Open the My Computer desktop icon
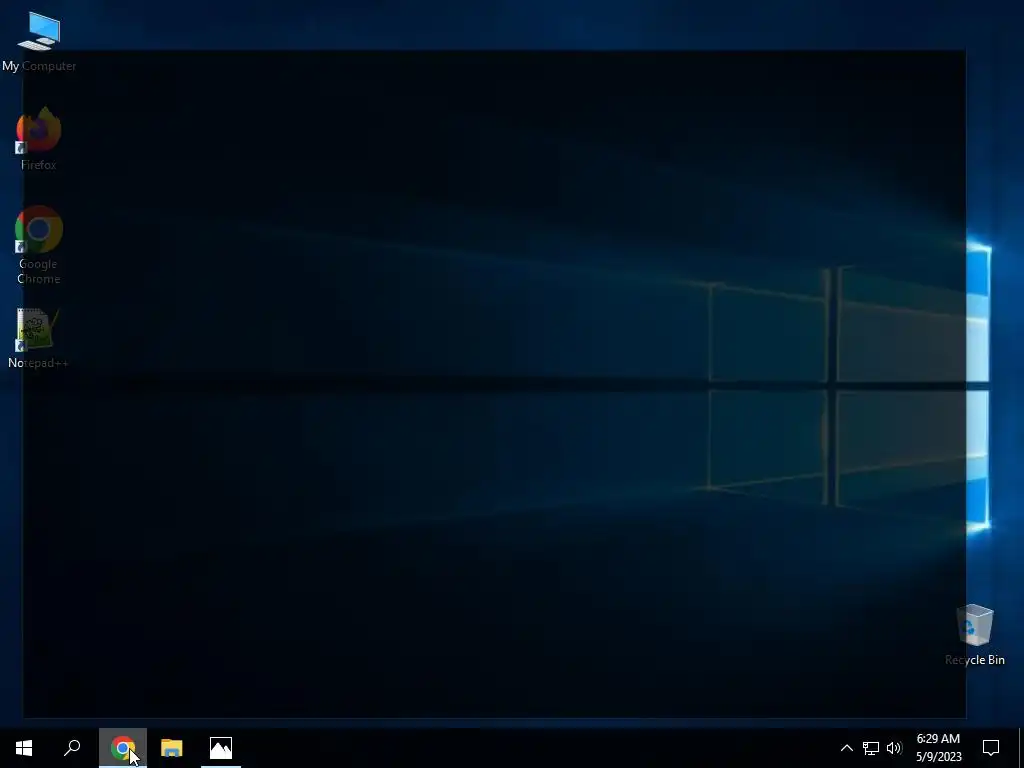This screenshot has height=768, width=1024. pos(39,41)
